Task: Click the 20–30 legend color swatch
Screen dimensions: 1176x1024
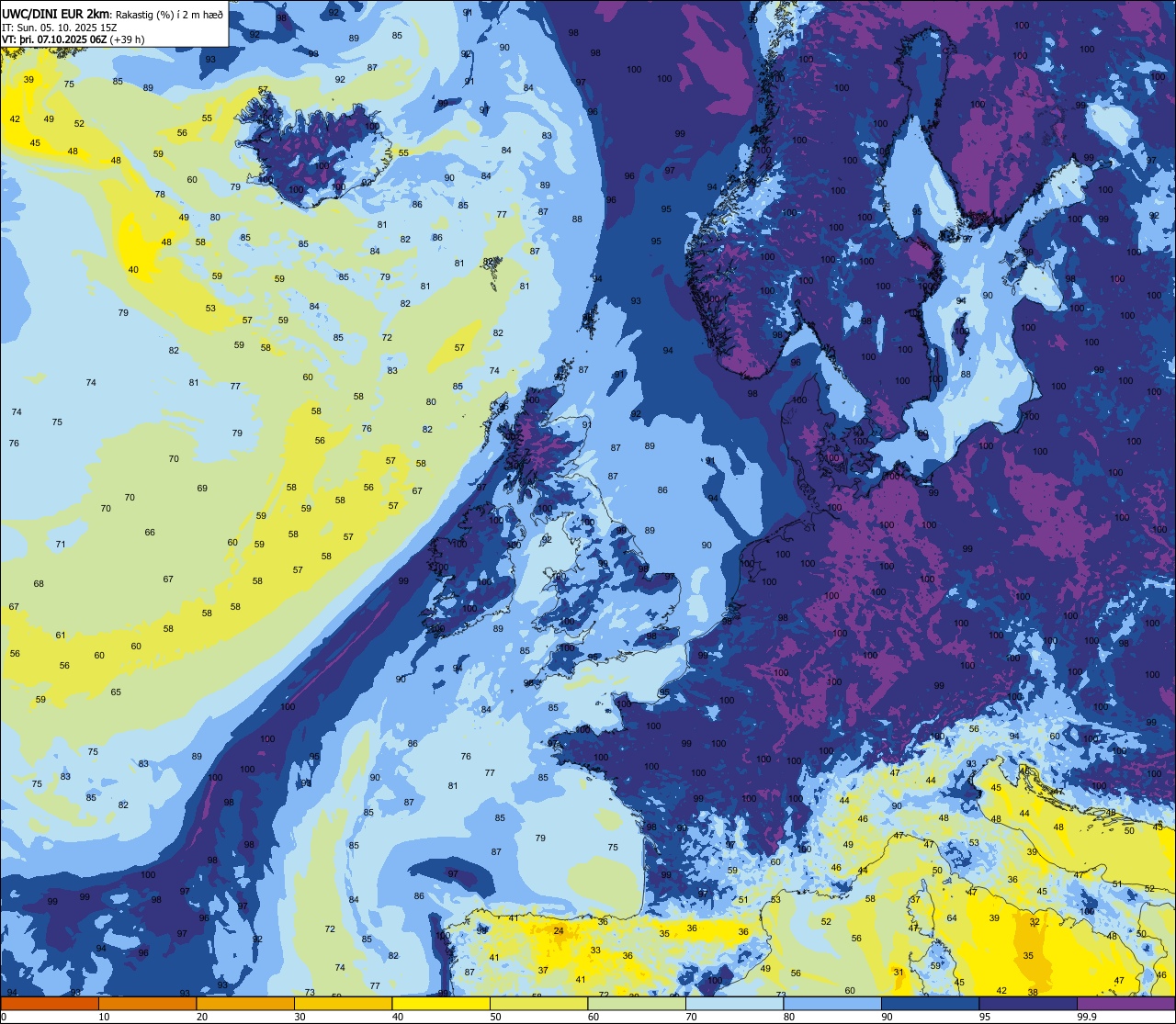Action: pos(245,1003)
